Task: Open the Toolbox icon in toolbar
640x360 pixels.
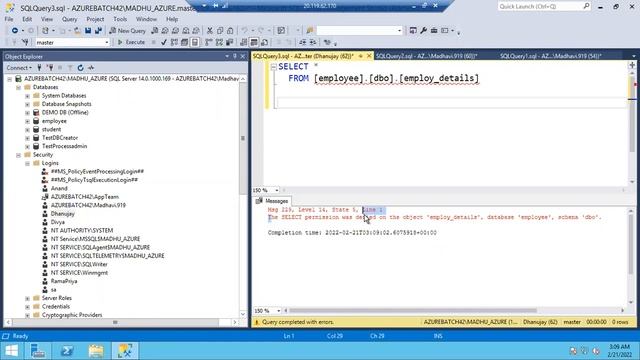Action: [x=434, y=31]
